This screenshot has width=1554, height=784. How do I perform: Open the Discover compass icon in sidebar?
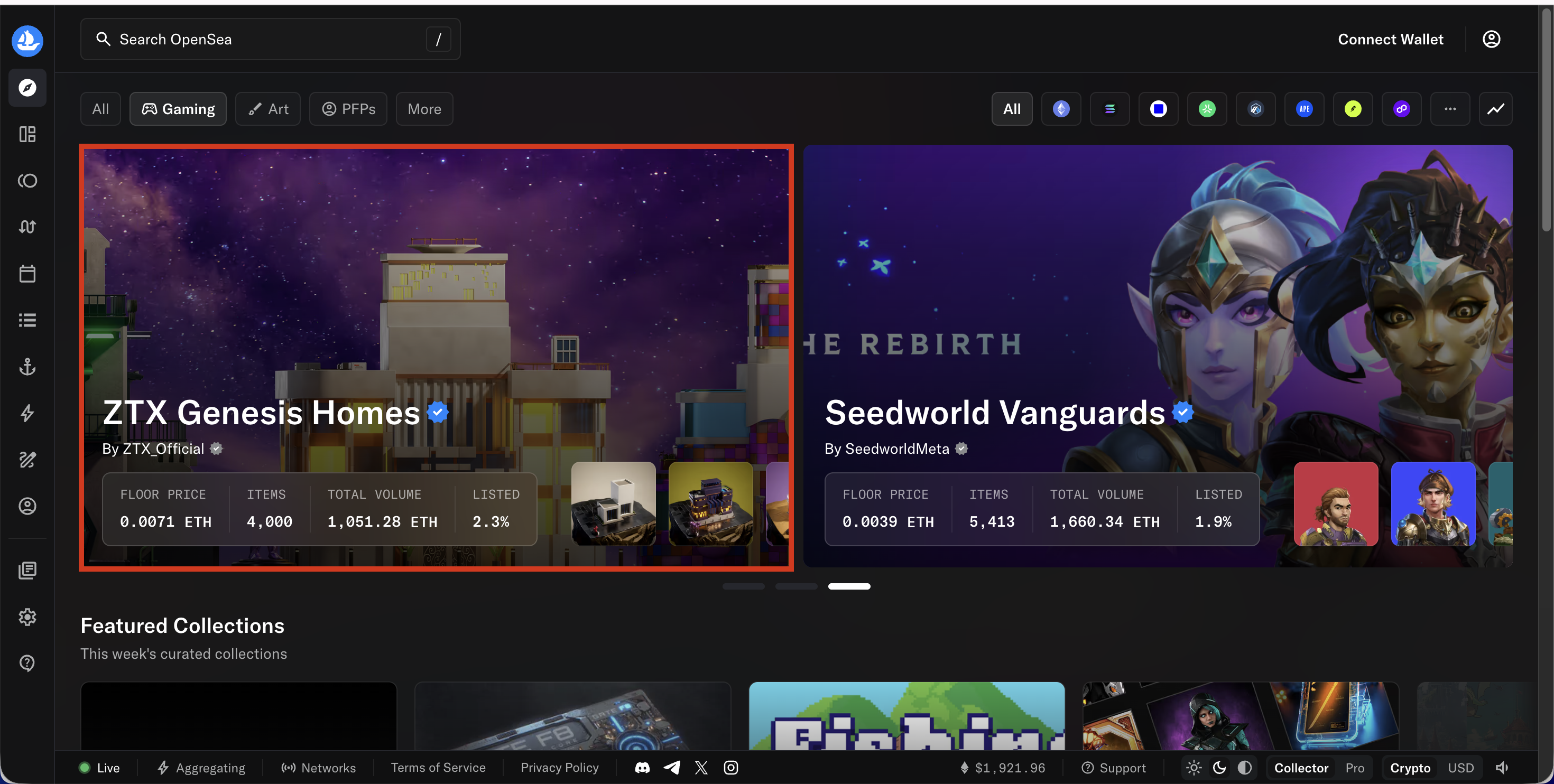[27, 88]
